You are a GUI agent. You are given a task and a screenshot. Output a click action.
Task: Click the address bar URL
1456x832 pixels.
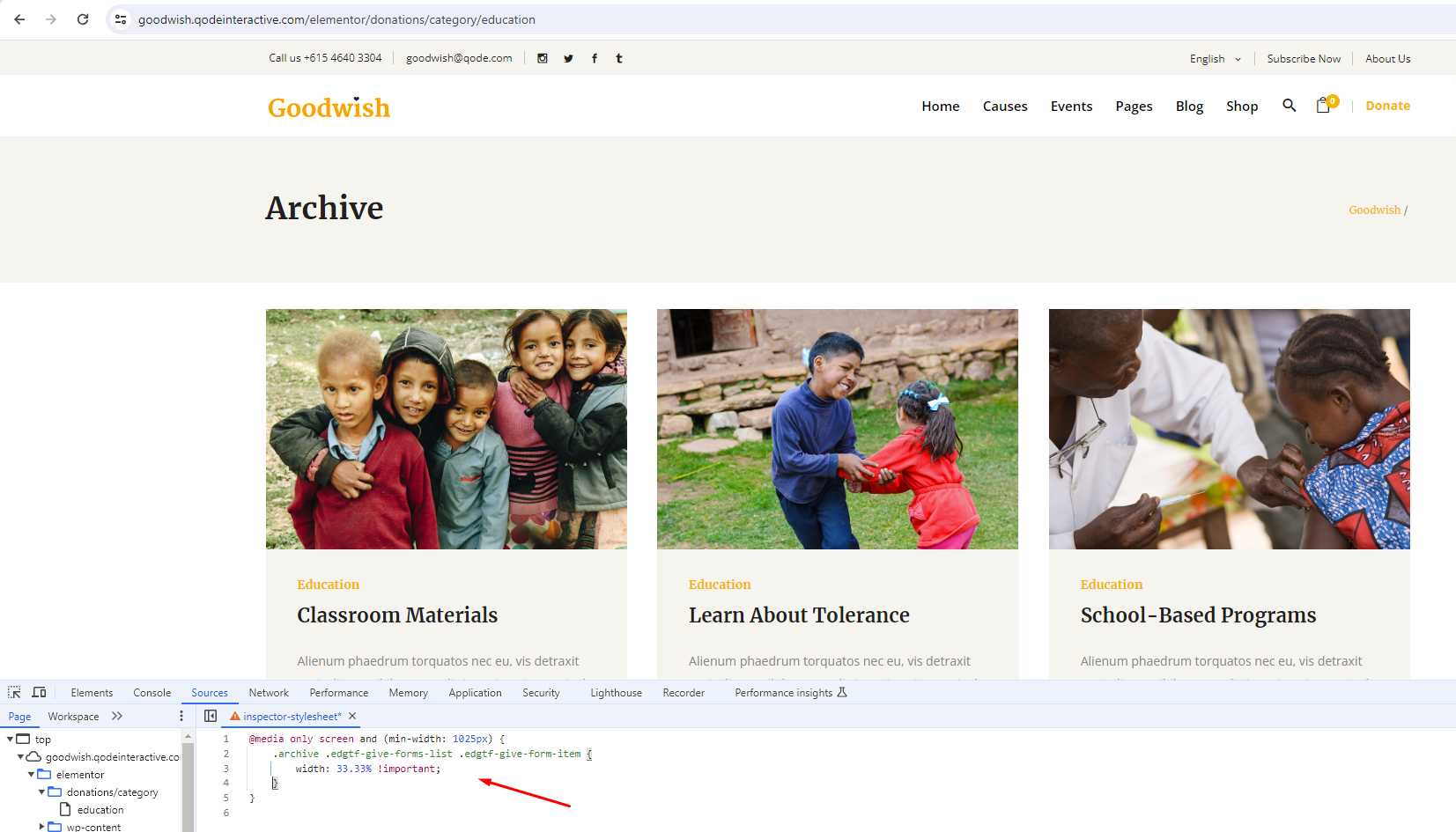click(x=336, y=19)
